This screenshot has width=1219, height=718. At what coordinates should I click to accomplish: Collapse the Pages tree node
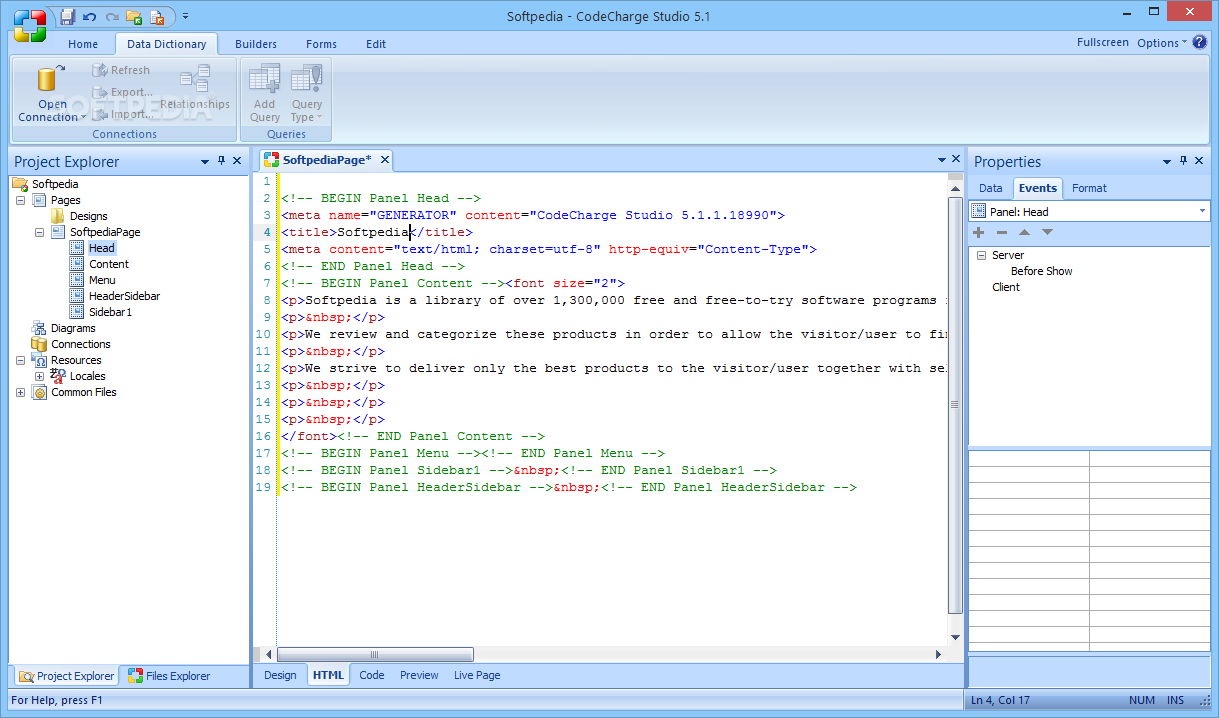(20, 200)
